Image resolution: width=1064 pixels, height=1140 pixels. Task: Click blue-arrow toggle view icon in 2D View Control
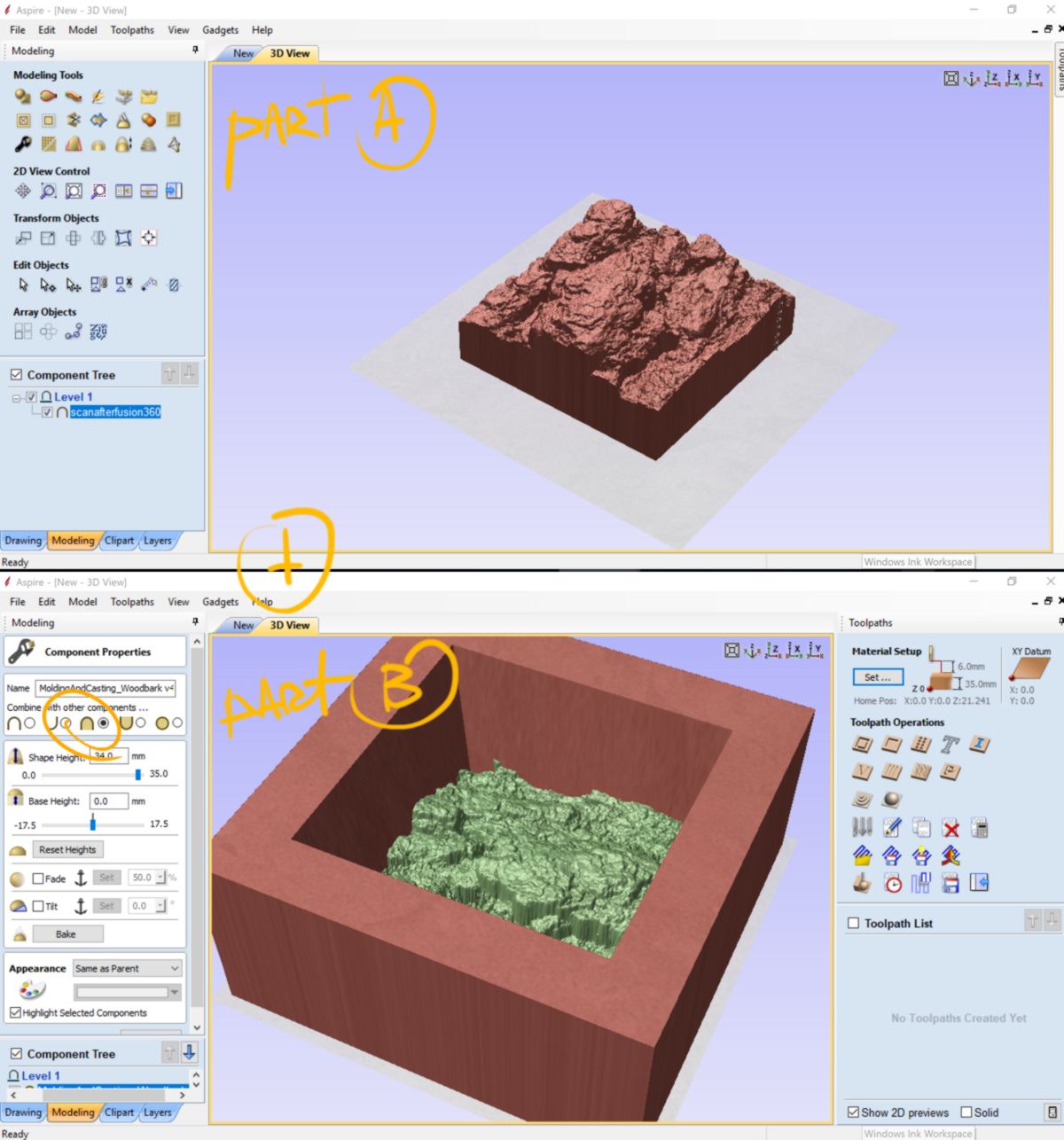pyautogui.click(x=174, y=191)
